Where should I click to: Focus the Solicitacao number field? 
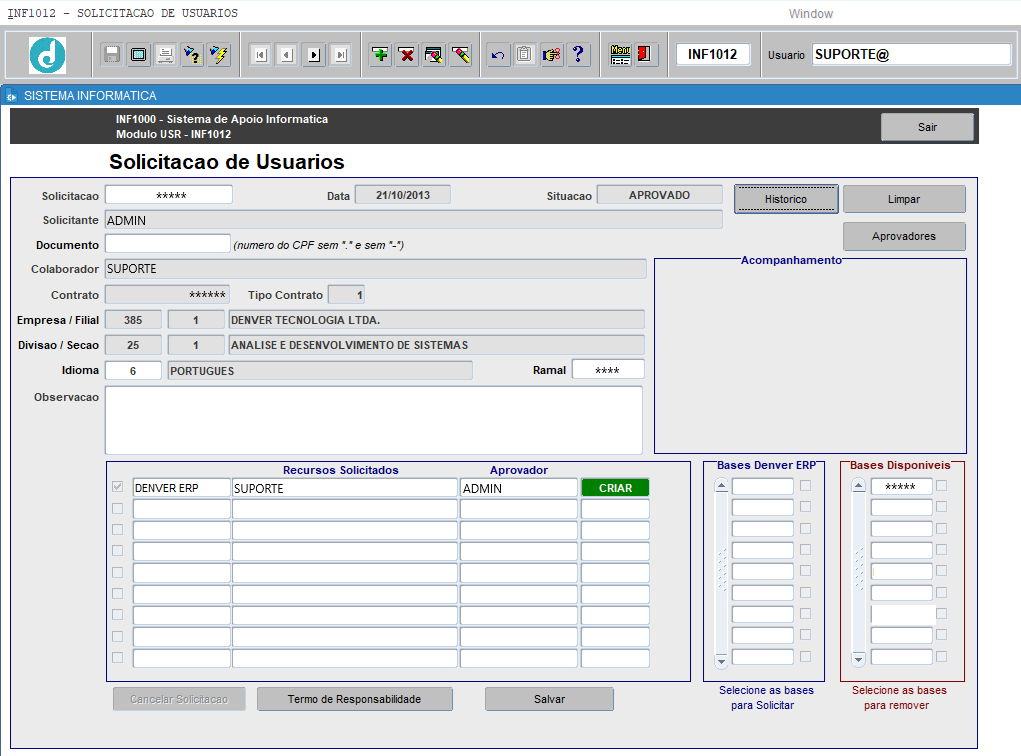pos(169,195)
